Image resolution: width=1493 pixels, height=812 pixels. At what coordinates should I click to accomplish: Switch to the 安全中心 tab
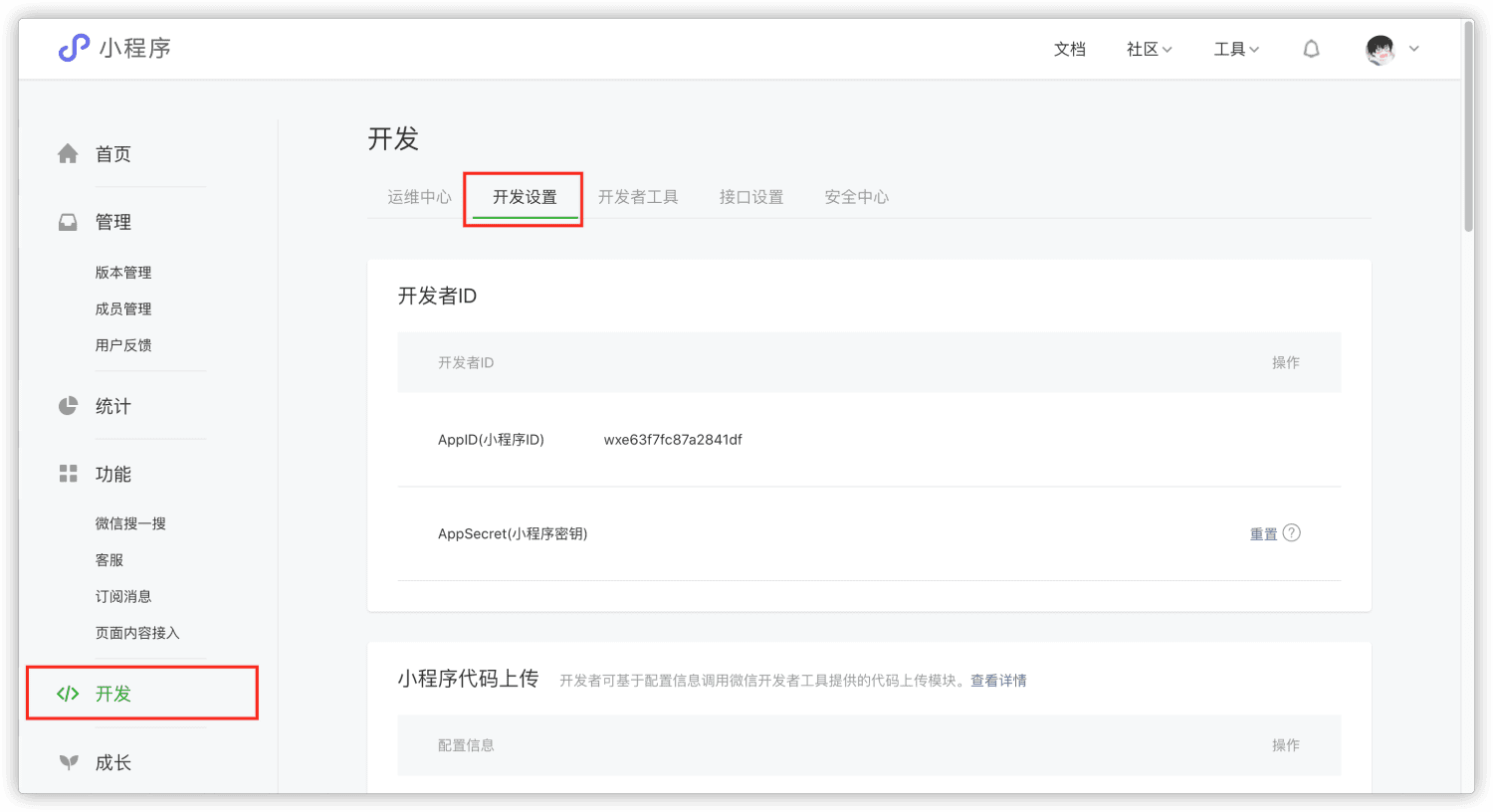coord(857,197)
